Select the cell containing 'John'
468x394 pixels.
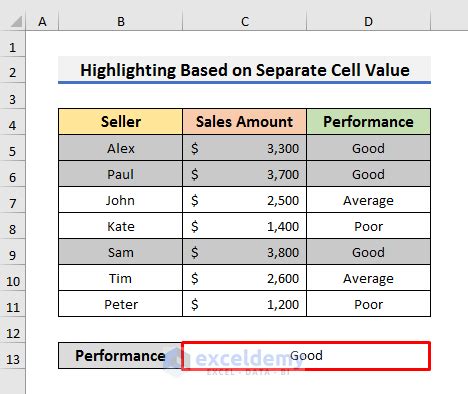(121, 200)
